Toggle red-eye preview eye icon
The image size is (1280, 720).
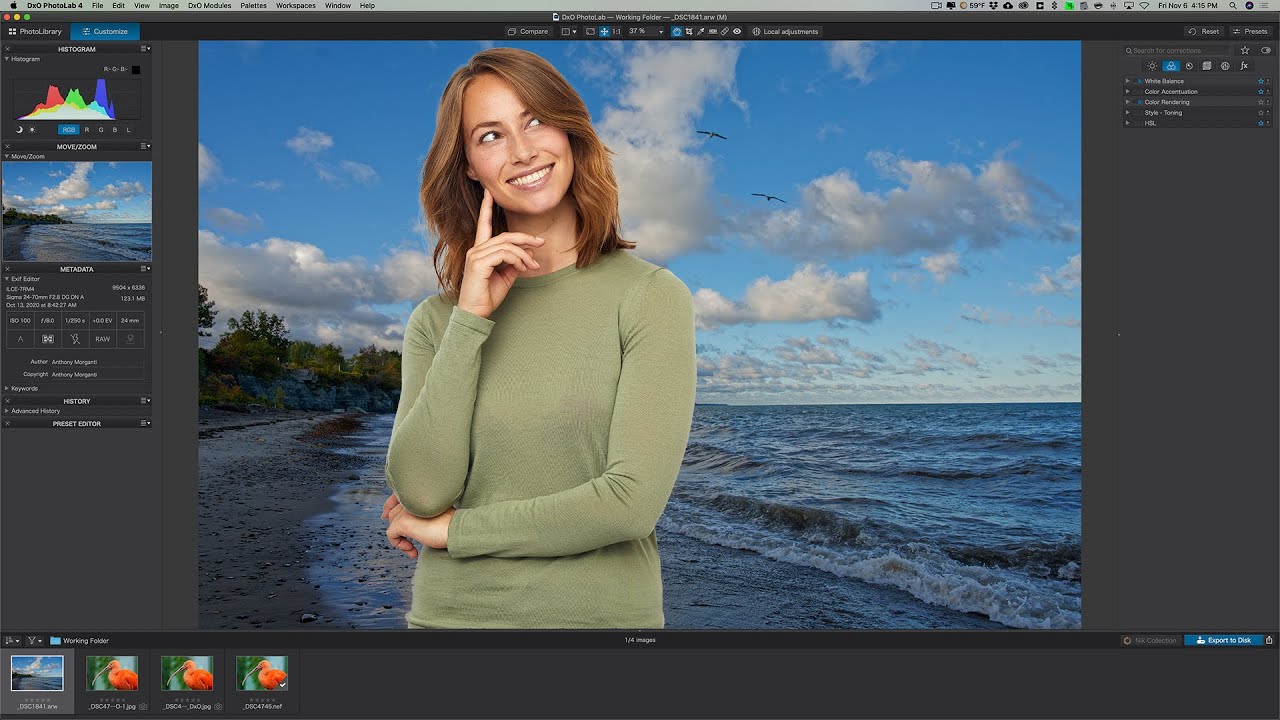[x=737, y=31]
